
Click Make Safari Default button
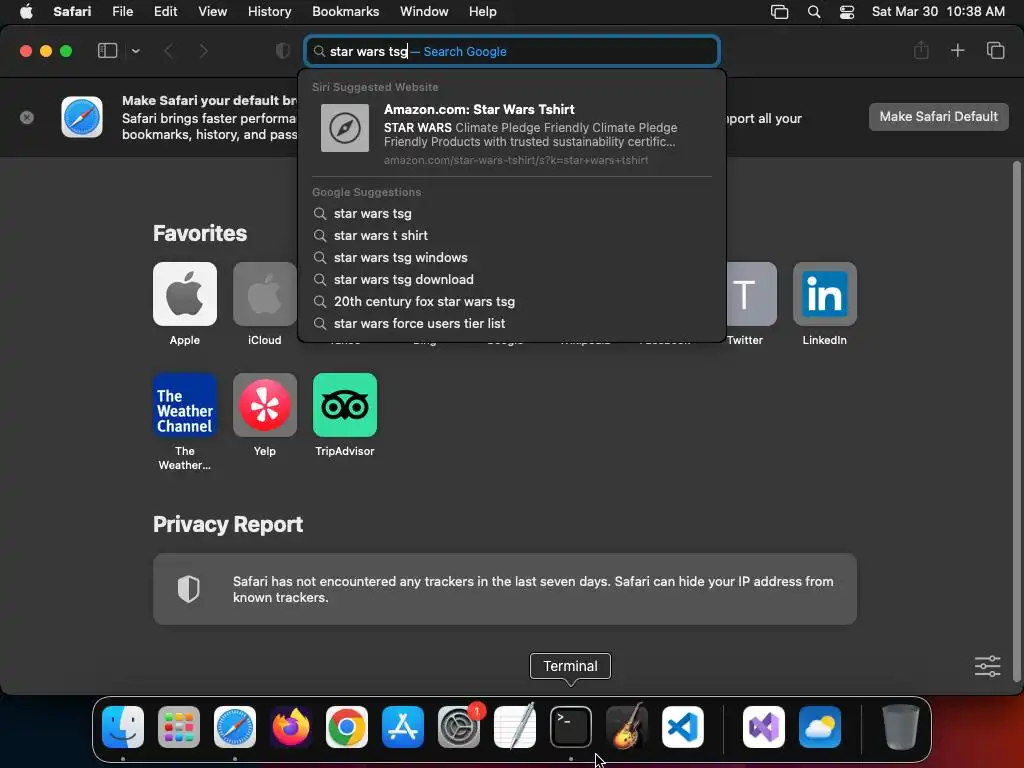pyautogui.click(x=938, y=116)
